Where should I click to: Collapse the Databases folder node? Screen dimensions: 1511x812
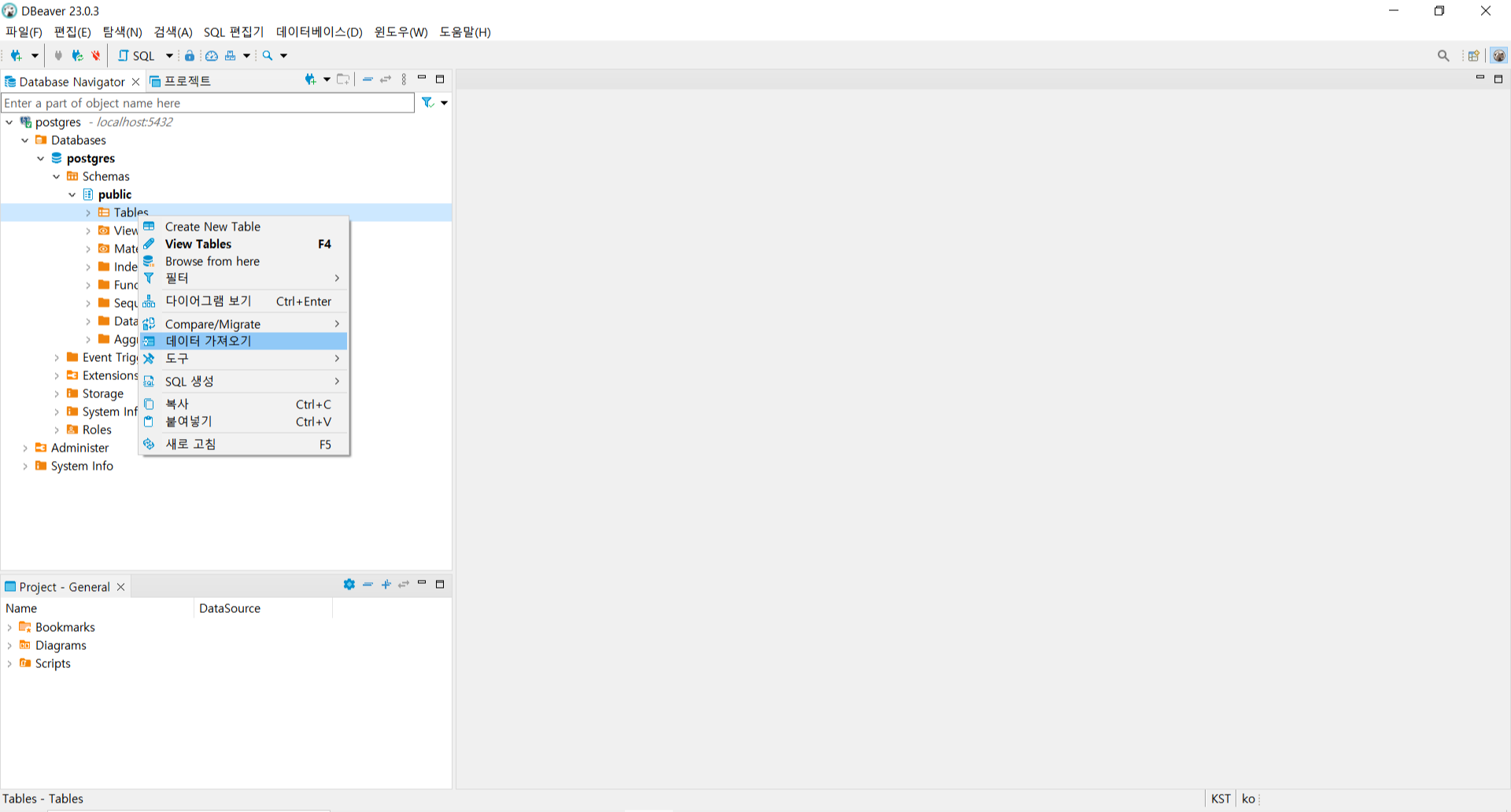[x=25, y=140]
